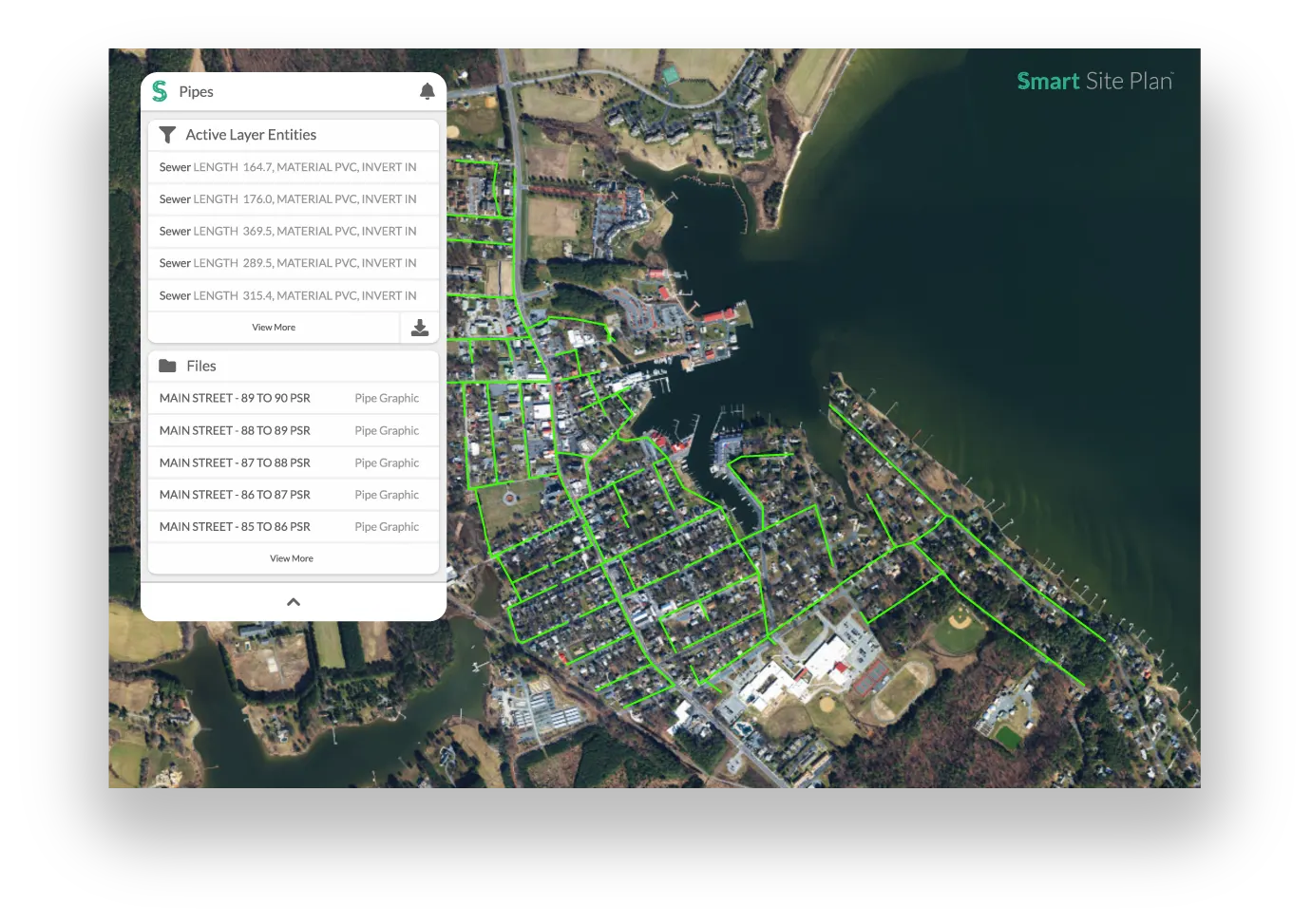Click the filter funnel icon in Active Layer Entities
This screenshot has height=924, width=1312.
click(x=167, y=134)
